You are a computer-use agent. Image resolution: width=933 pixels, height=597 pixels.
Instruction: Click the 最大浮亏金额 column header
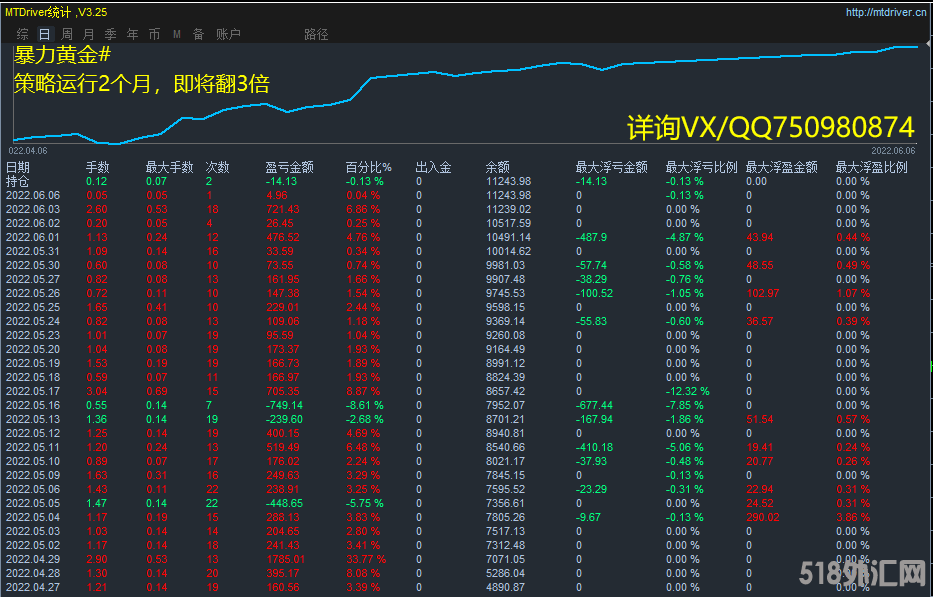[611, 168]
